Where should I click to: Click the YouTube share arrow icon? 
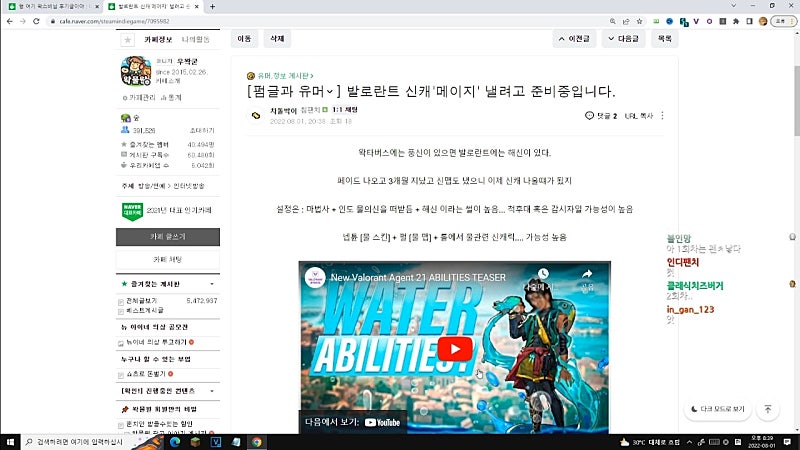pyautogui.click(x=587, y=274)
